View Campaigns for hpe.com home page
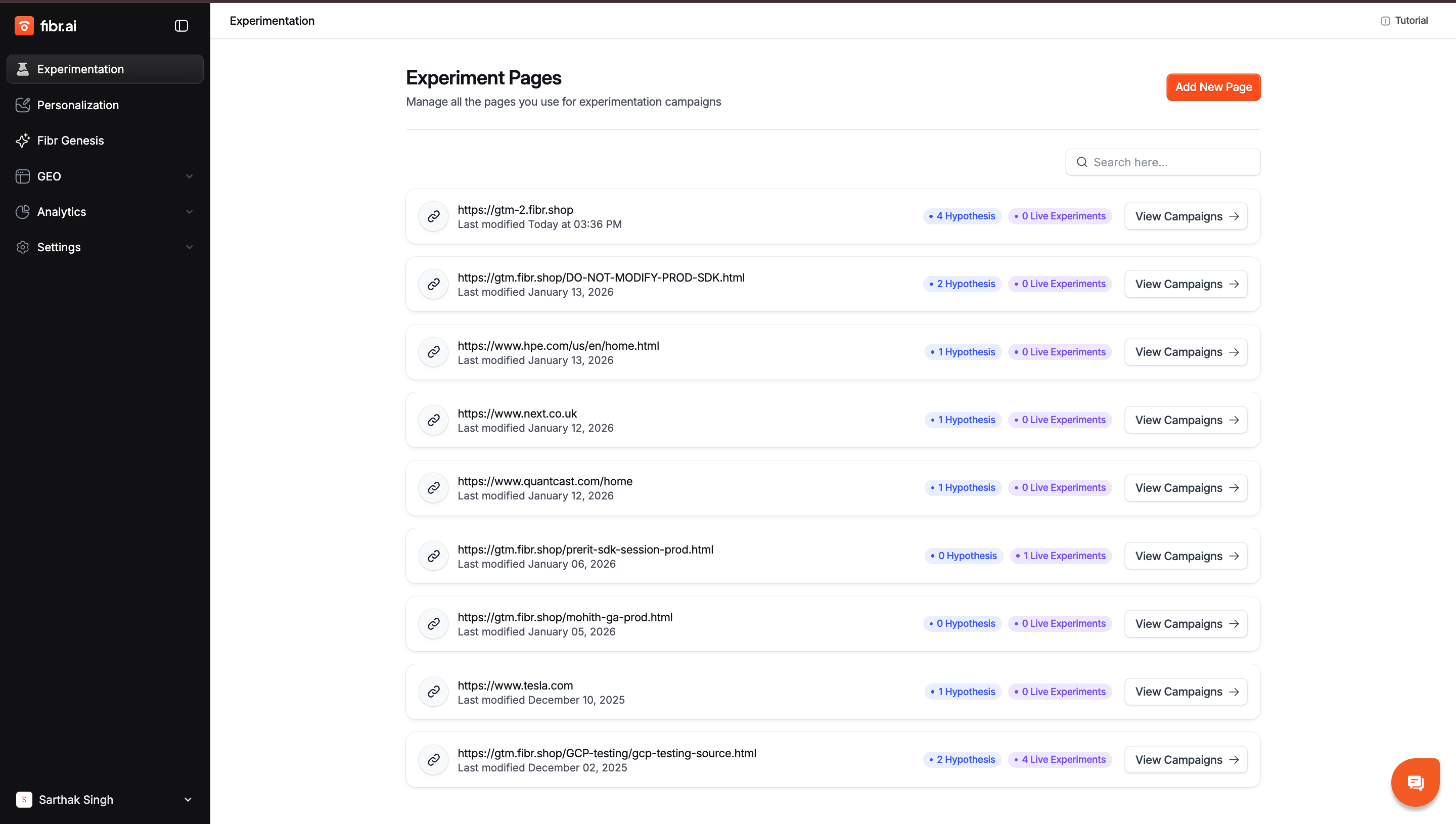1456x824 pixels. pos(1186,352)
